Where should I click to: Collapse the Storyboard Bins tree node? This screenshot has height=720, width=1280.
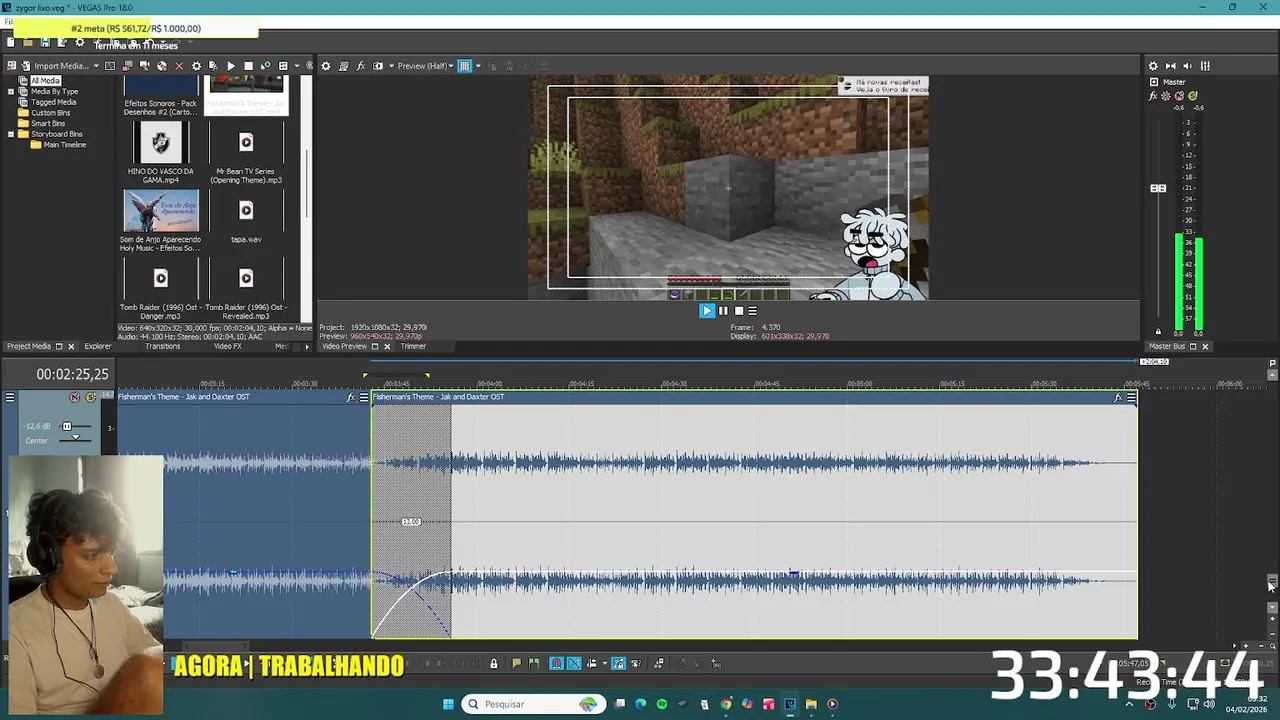click(11, 134)
